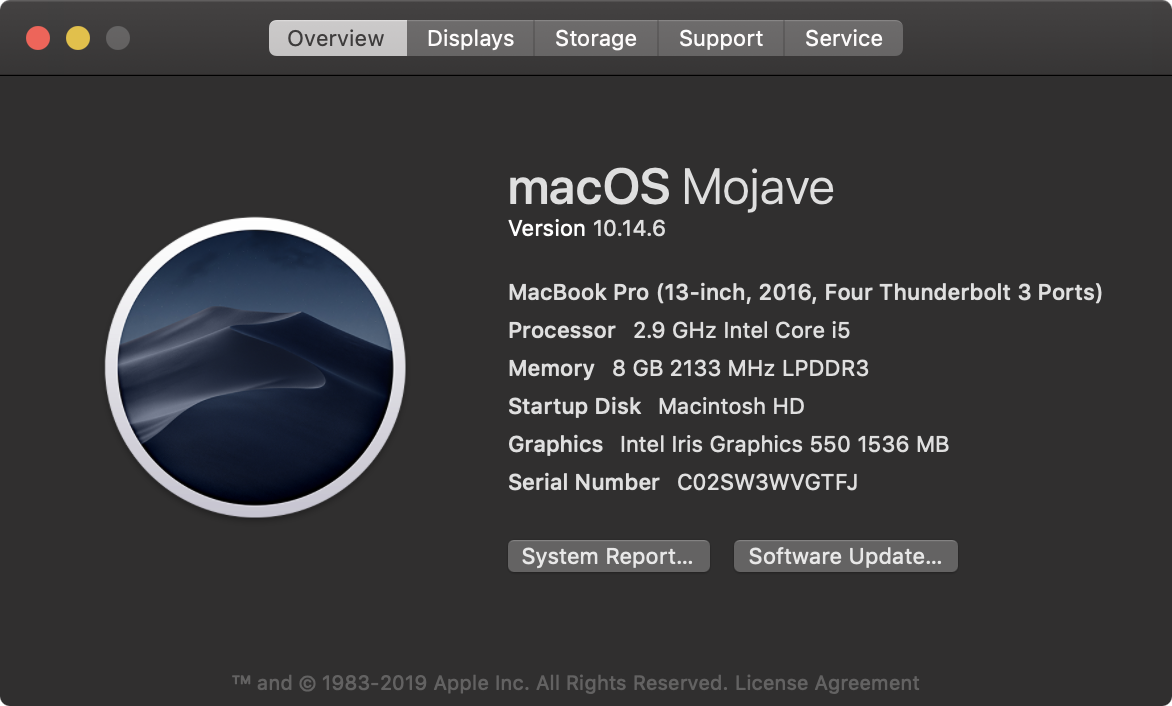Viewport: 1172px width, 706px height.
Task: Click the macOS Mojave desert logo
Action: [x=256, y=367]
